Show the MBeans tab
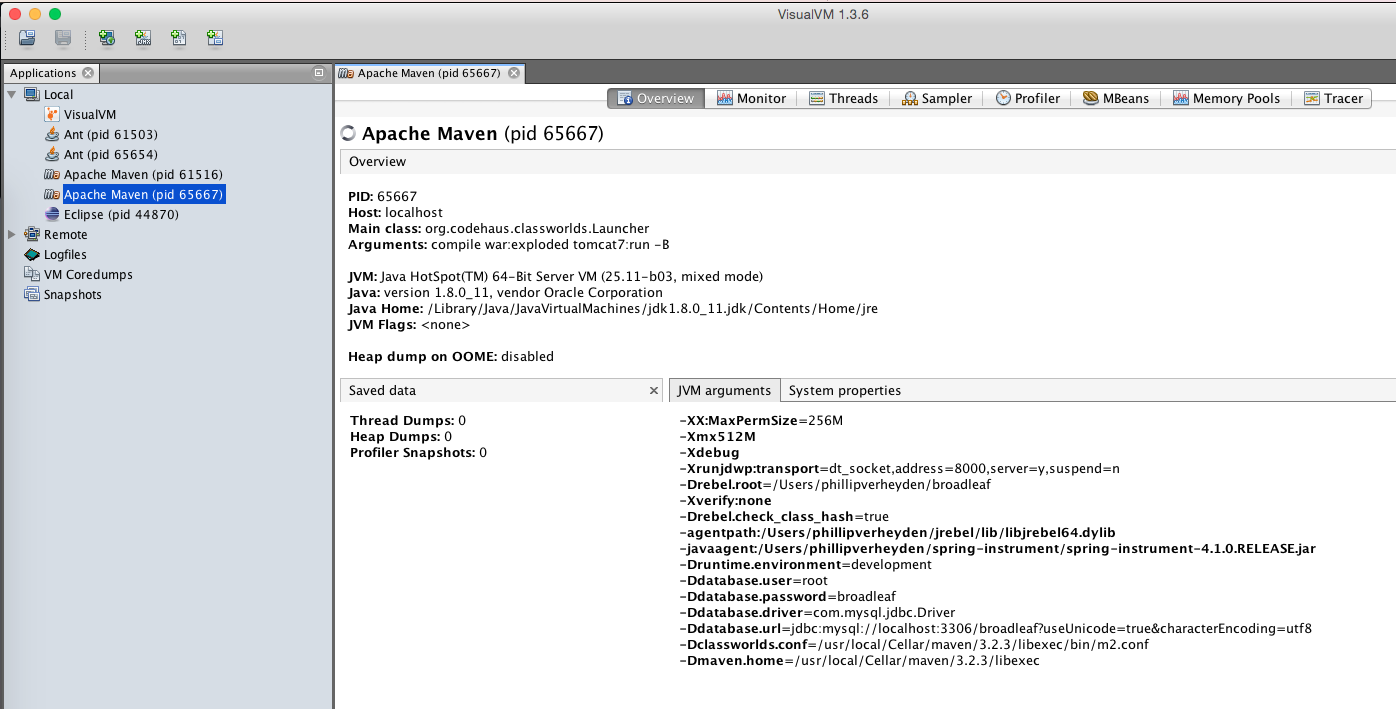Viewport: 1396px width, 709px height. pyautogui.click(x=1116, y=98)
